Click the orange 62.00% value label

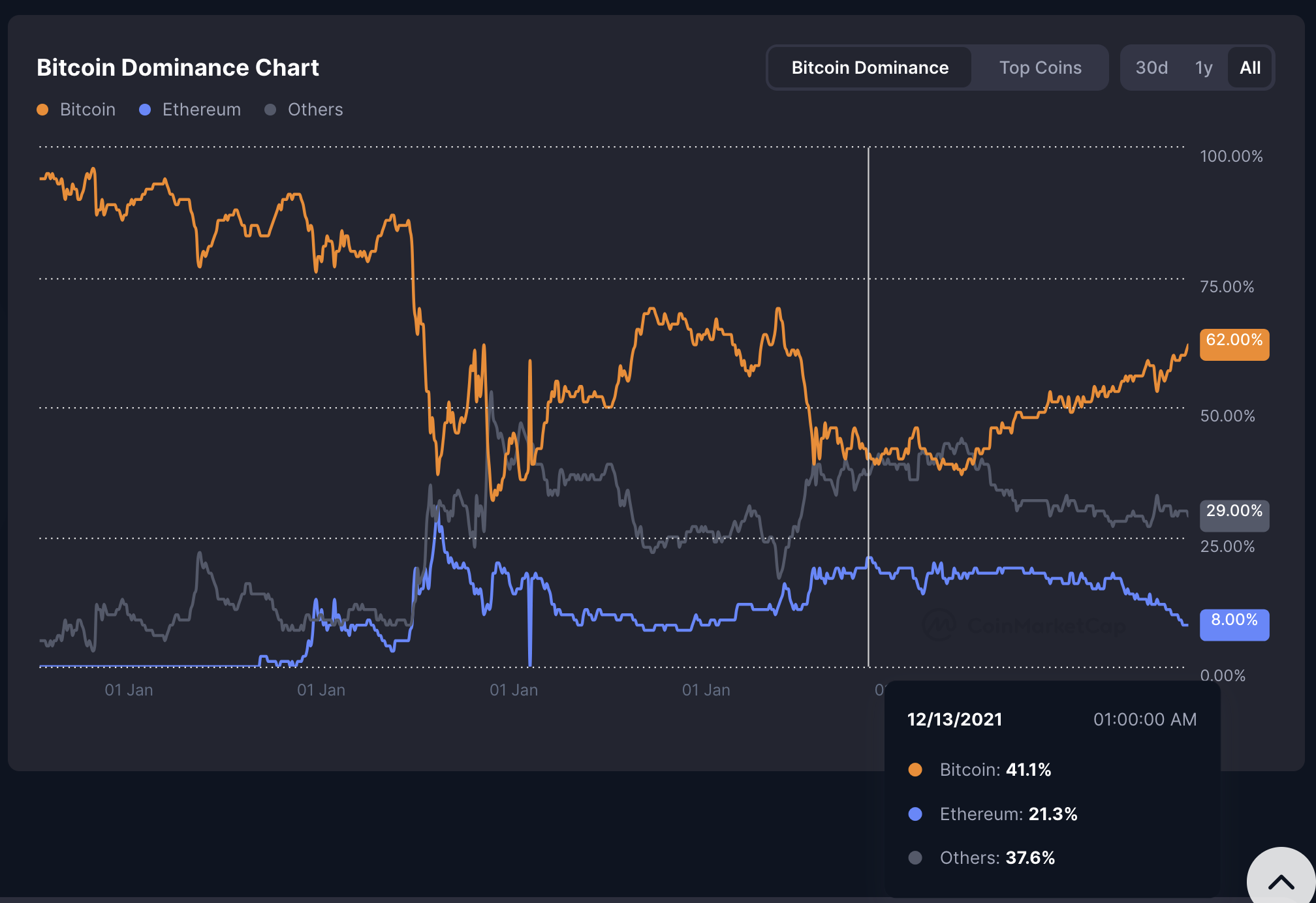(1234, 343)
